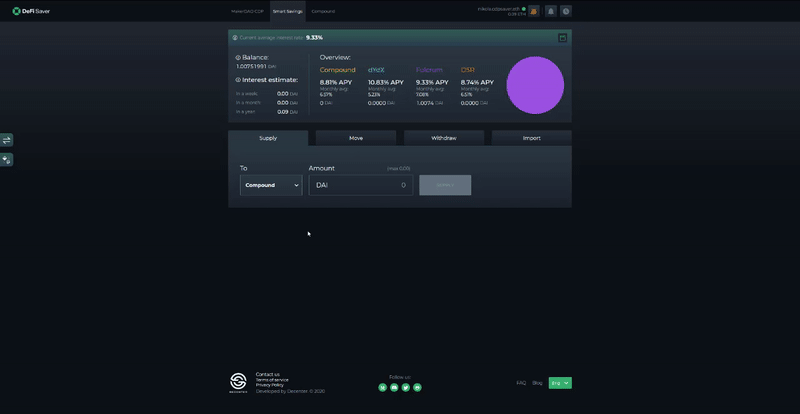Open the Terms of service link

(x=272, y=380)
